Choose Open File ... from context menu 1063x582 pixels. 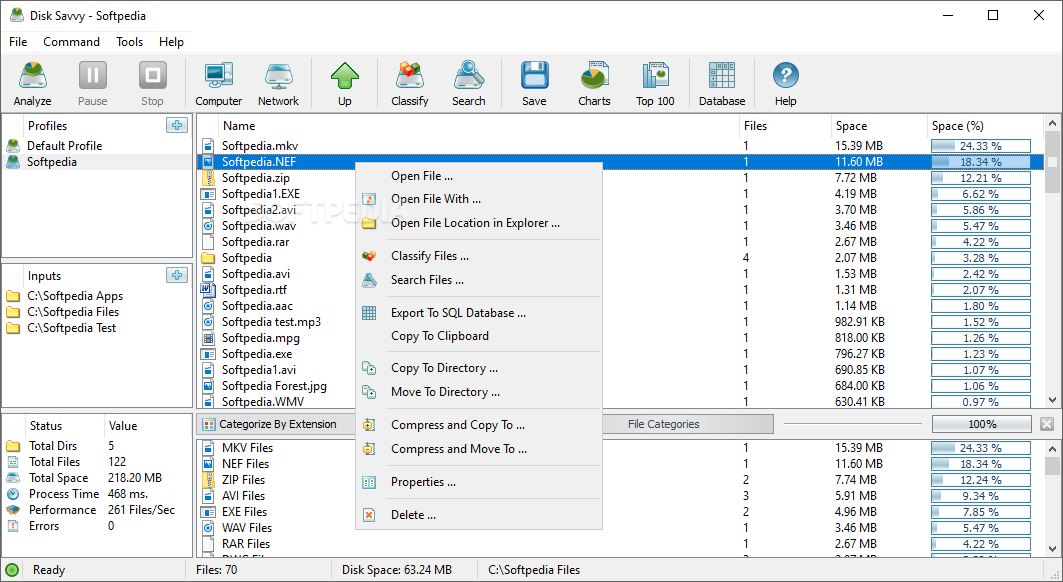tap(422, 176)
